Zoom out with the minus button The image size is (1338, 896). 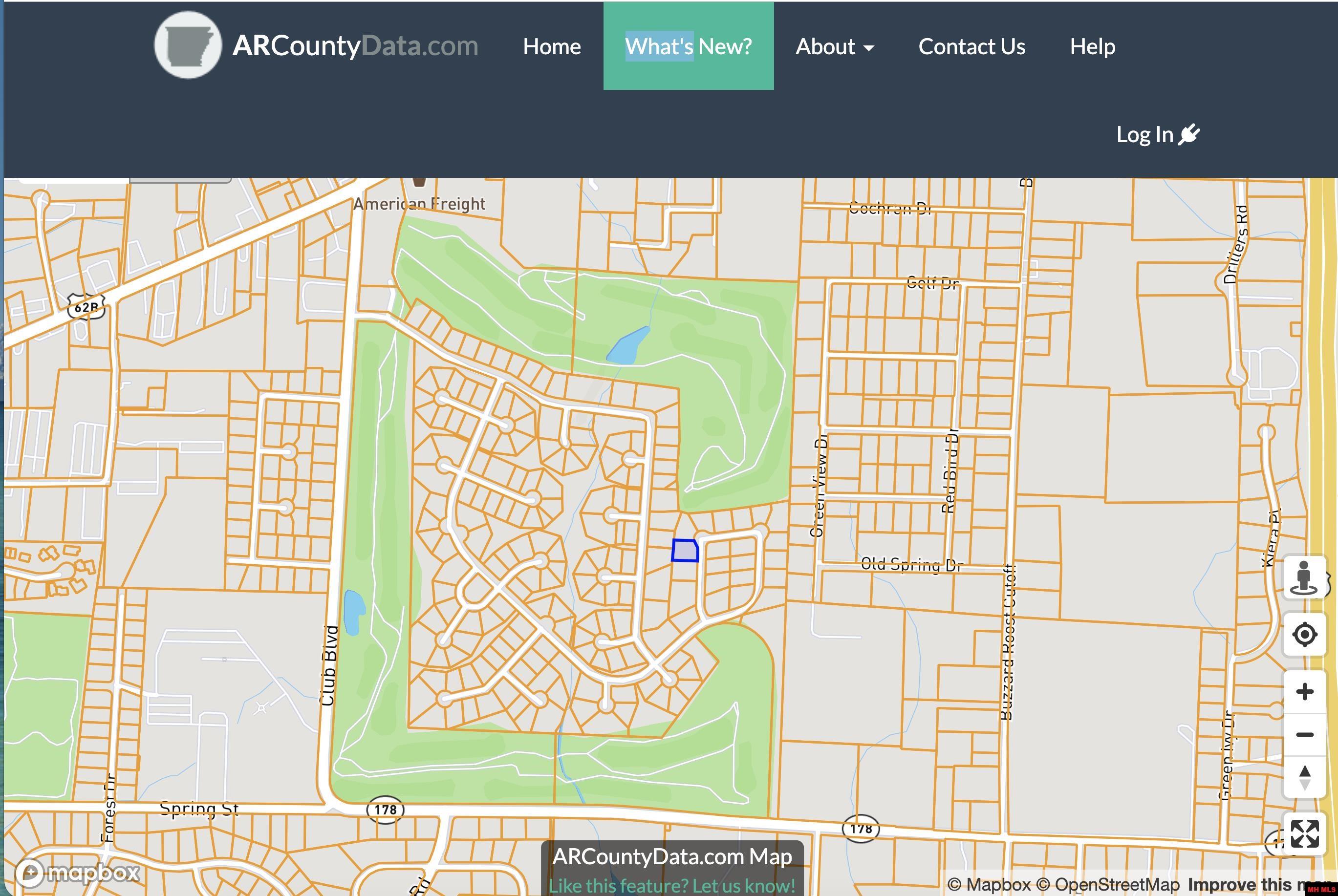tap(1304, 734)
